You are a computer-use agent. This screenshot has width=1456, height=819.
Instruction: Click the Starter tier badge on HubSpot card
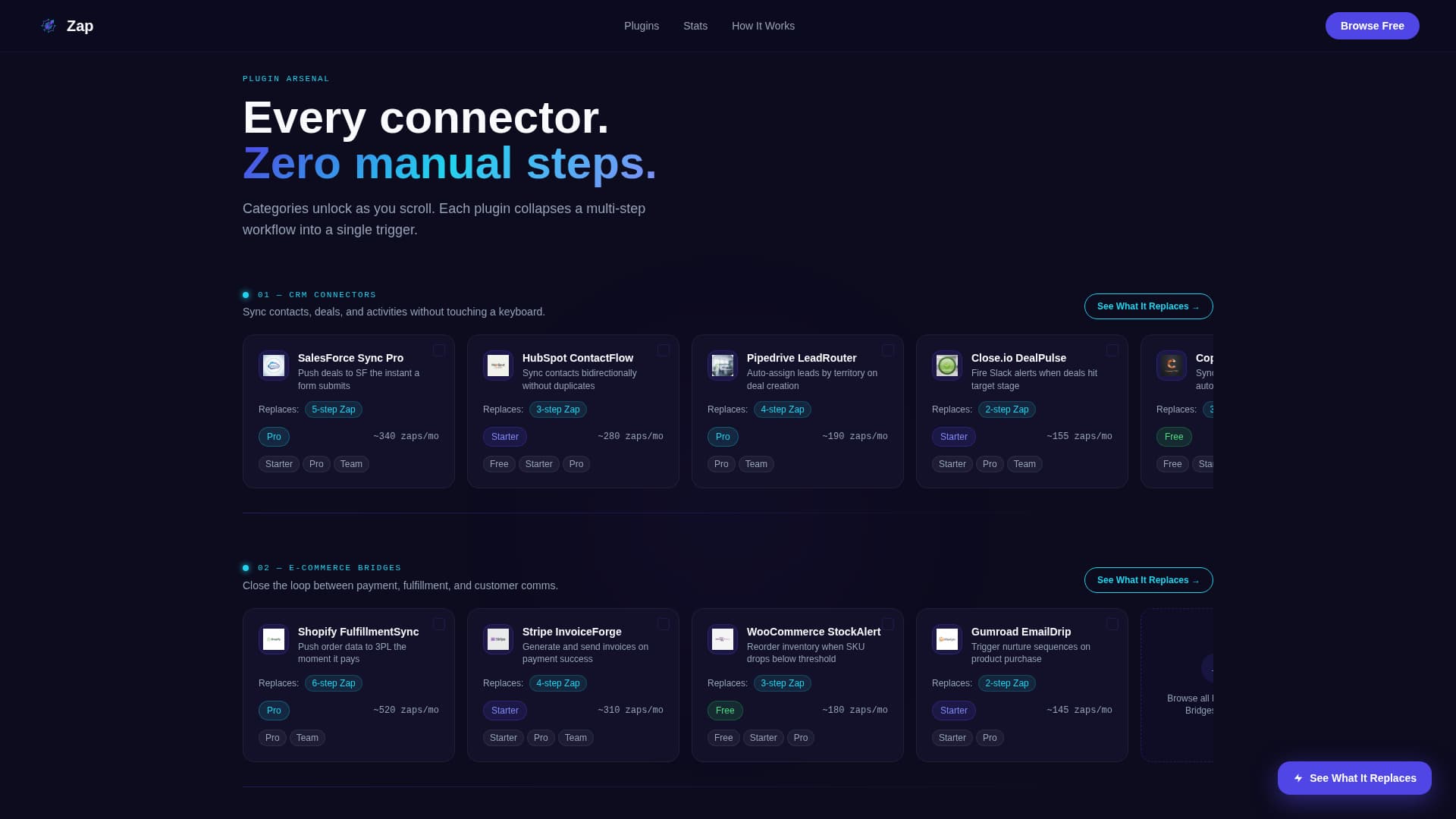505,437
